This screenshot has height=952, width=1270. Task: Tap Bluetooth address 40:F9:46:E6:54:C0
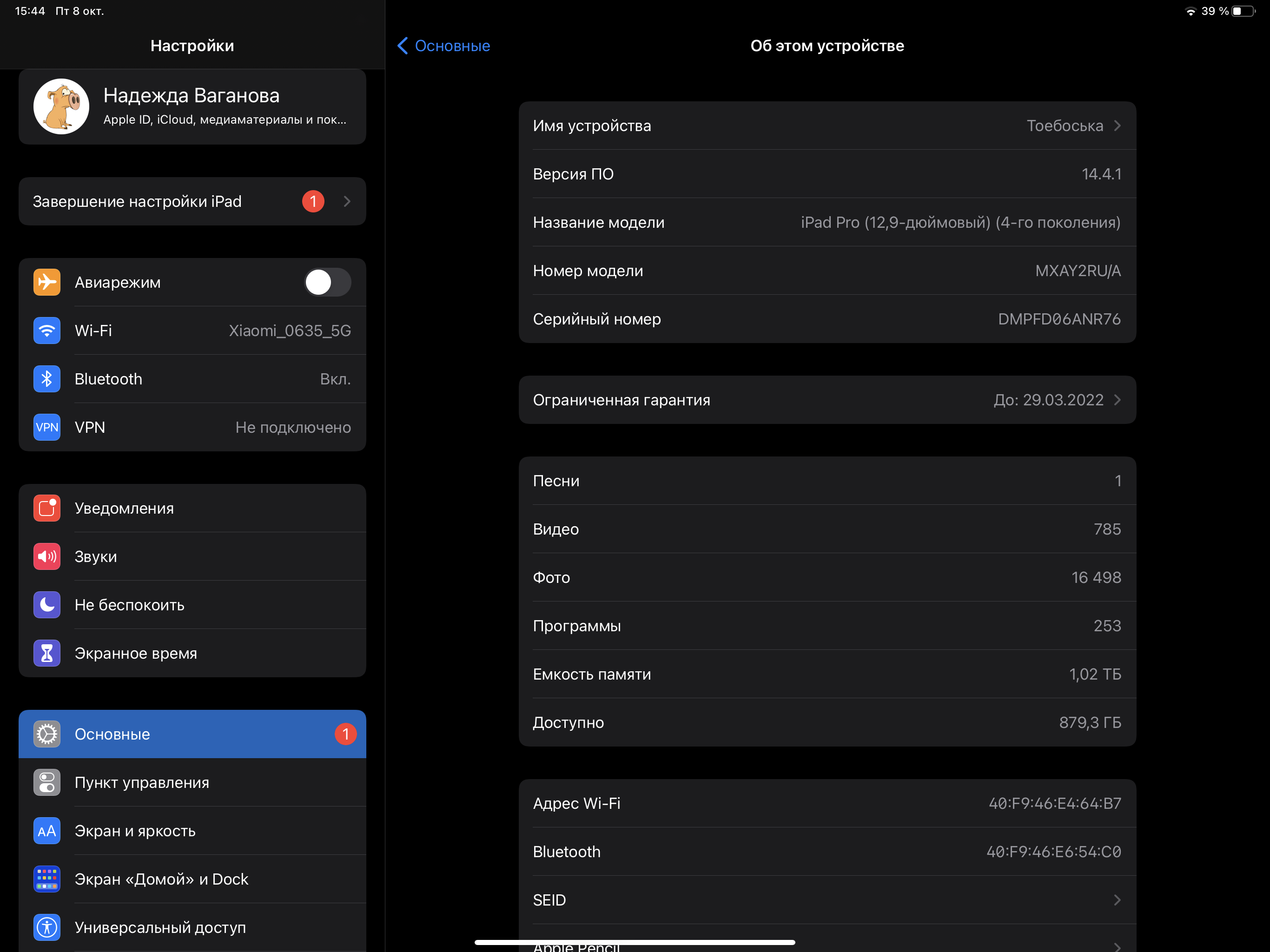pyautogui.click(x=1053, y=852)
